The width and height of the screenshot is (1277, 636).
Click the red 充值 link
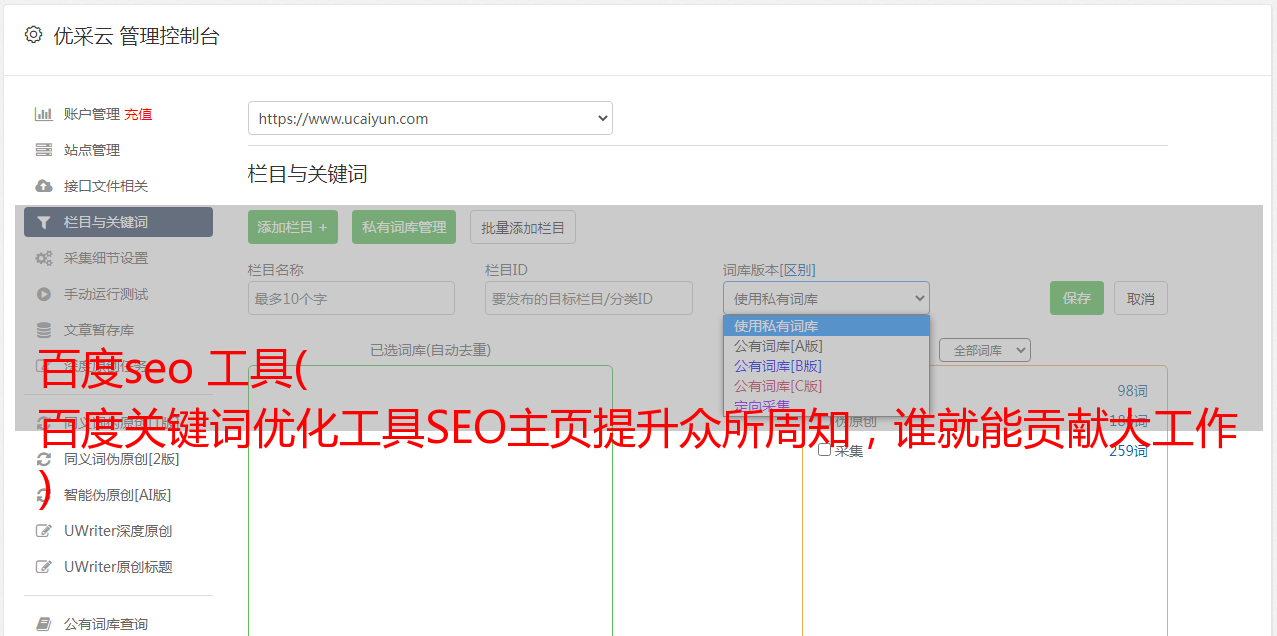[138, 114]
